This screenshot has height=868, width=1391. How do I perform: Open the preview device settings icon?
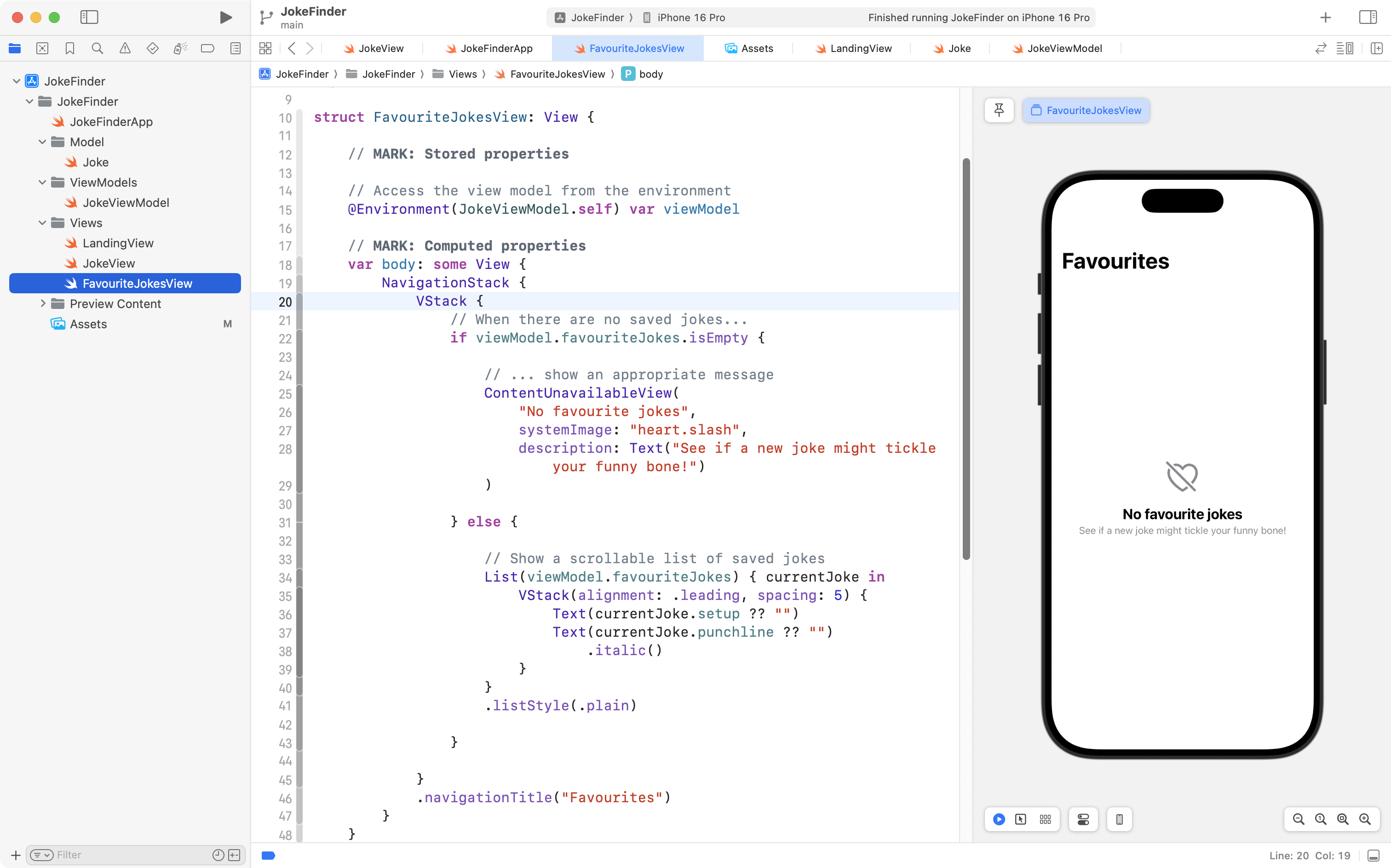click(1083, 819)
